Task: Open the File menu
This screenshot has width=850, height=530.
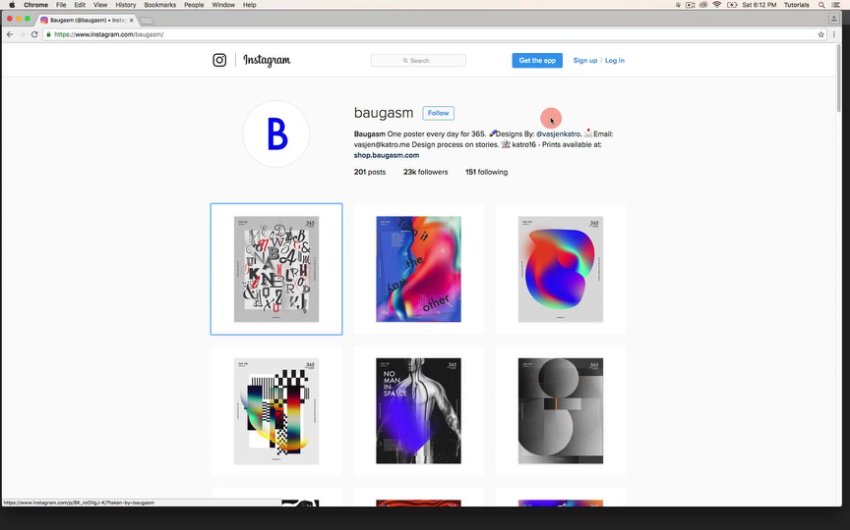Action: tap(61, 5)
